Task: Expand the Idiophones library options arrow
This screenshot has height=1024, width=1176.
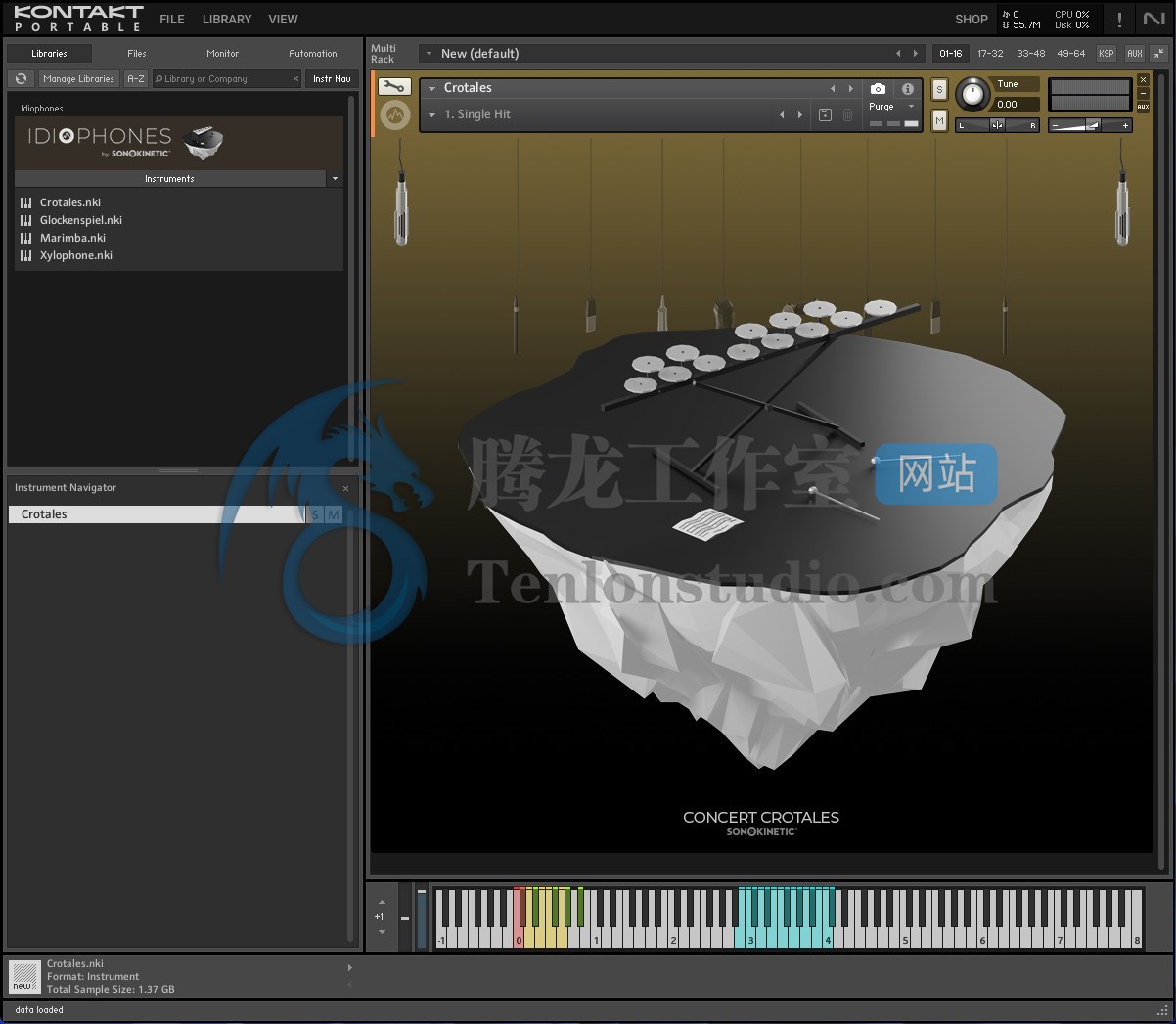Action: coord(335,179)
